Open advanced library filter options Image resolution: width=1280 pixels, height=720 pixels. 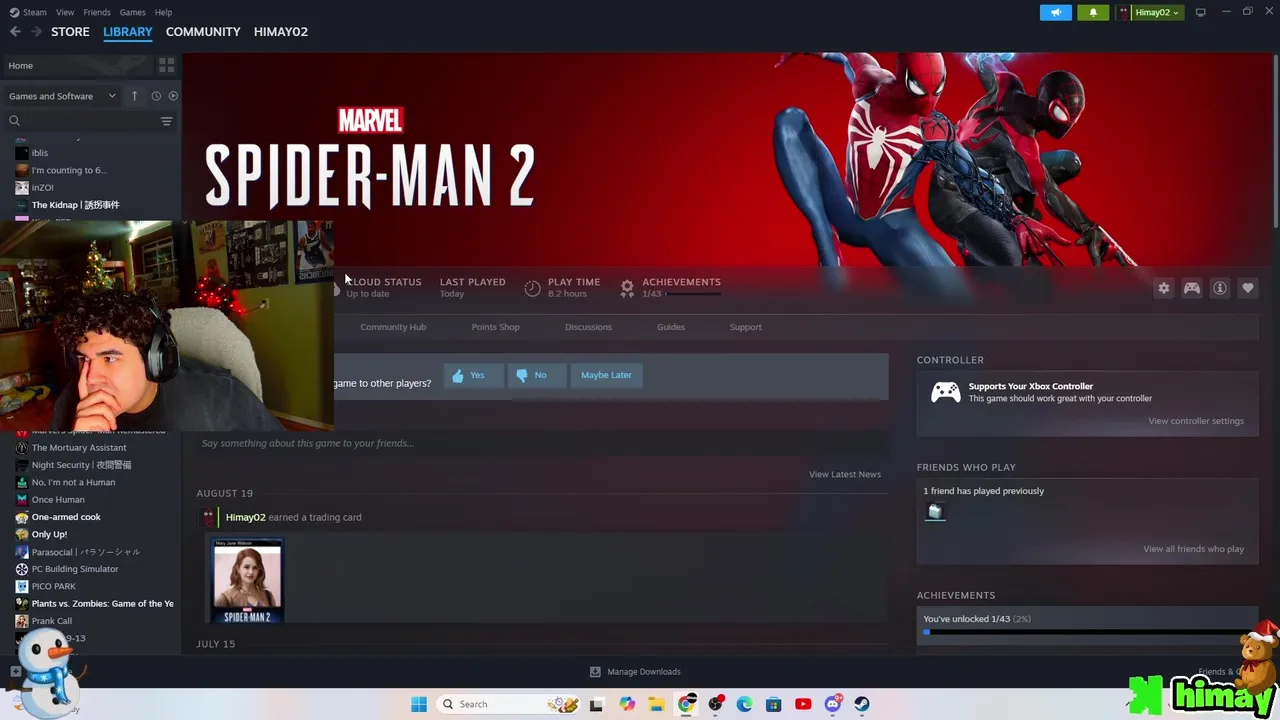[x=166, y=121]
